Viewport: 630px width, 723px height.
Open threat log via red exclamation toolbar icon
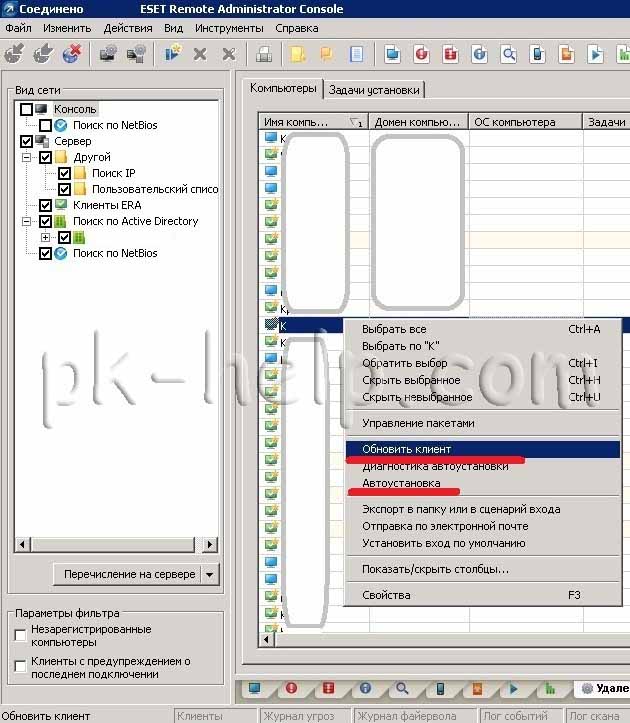tap(422, 54)
